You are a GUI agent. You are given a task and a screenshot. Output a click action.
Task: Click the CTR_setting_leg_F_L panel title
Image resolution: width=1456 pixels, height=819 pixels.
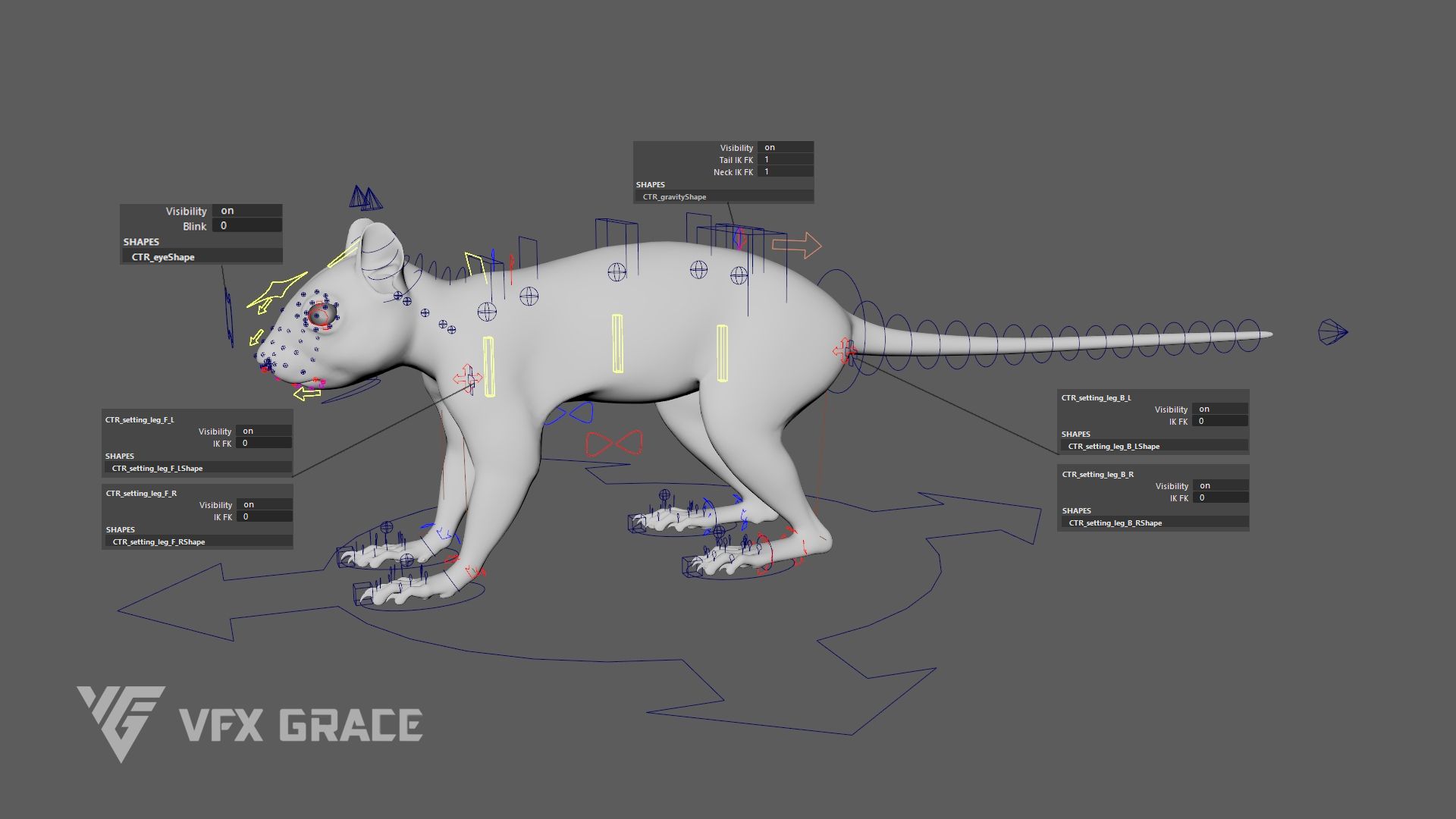[140, 419]
